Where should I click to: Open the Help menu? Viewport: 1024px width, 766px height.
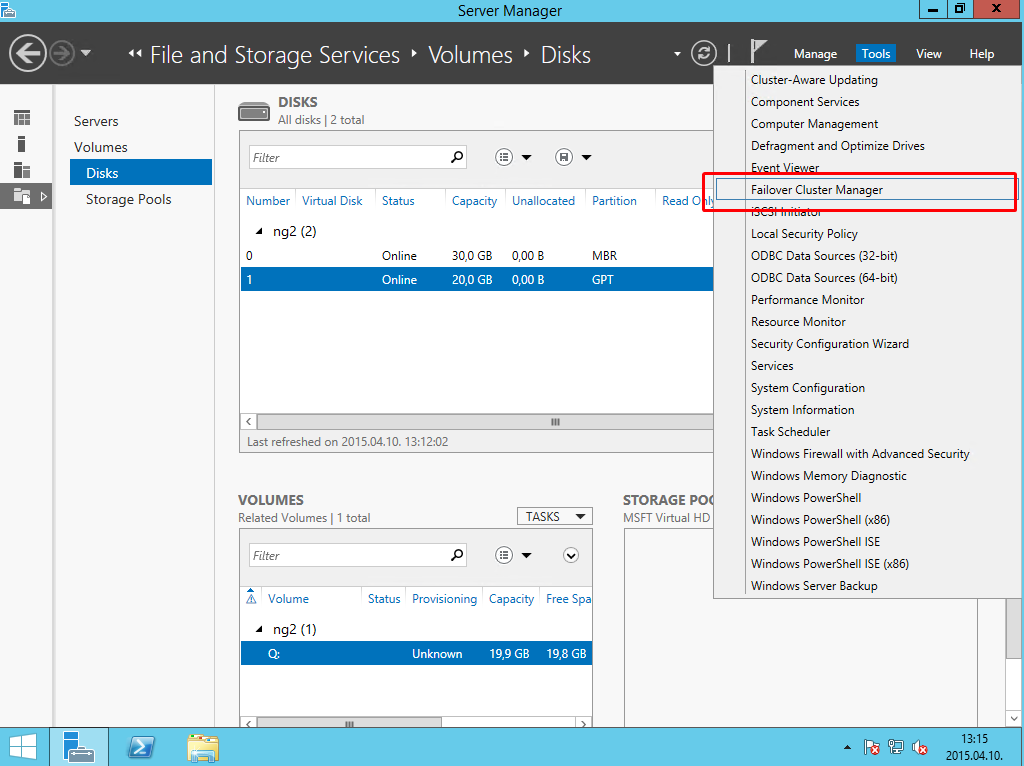point(981,54)
